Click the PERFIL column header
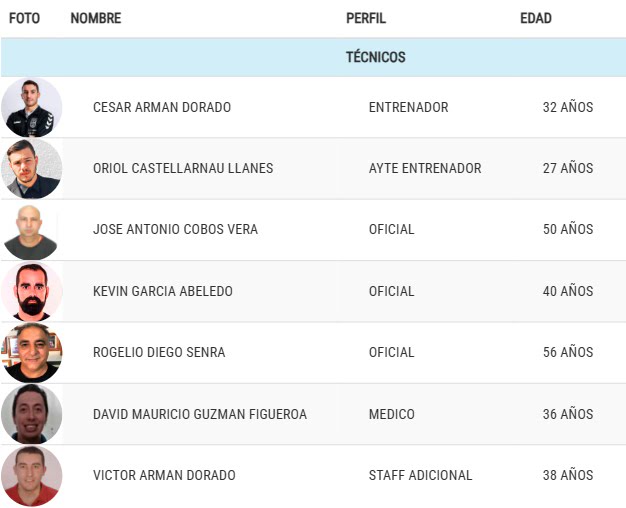The width and height of the screenshot is (626, 508). pyautogui.click(x=366, y=18)
